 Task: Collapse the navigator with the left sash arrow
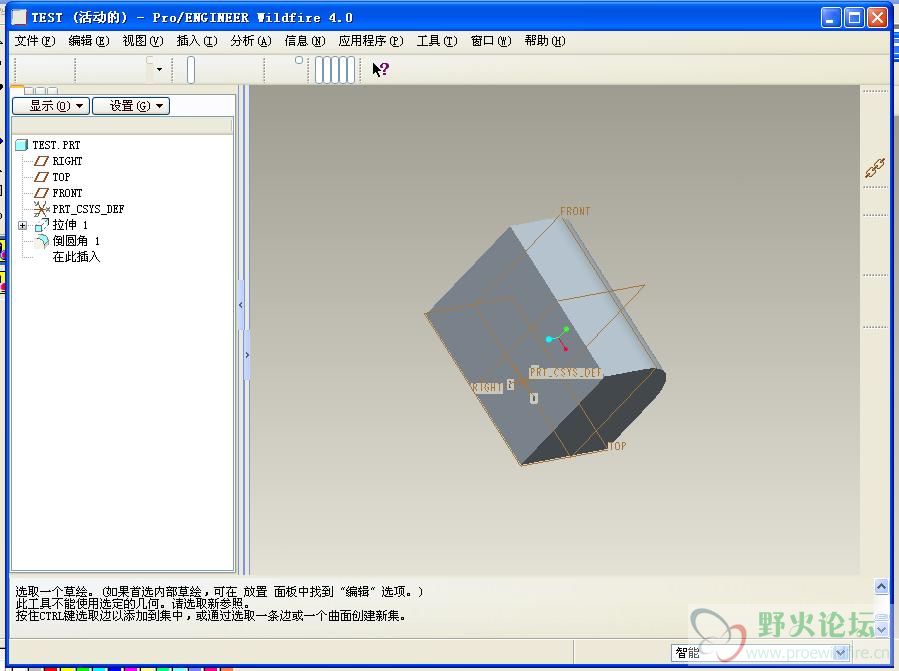[x=241, y=305]
